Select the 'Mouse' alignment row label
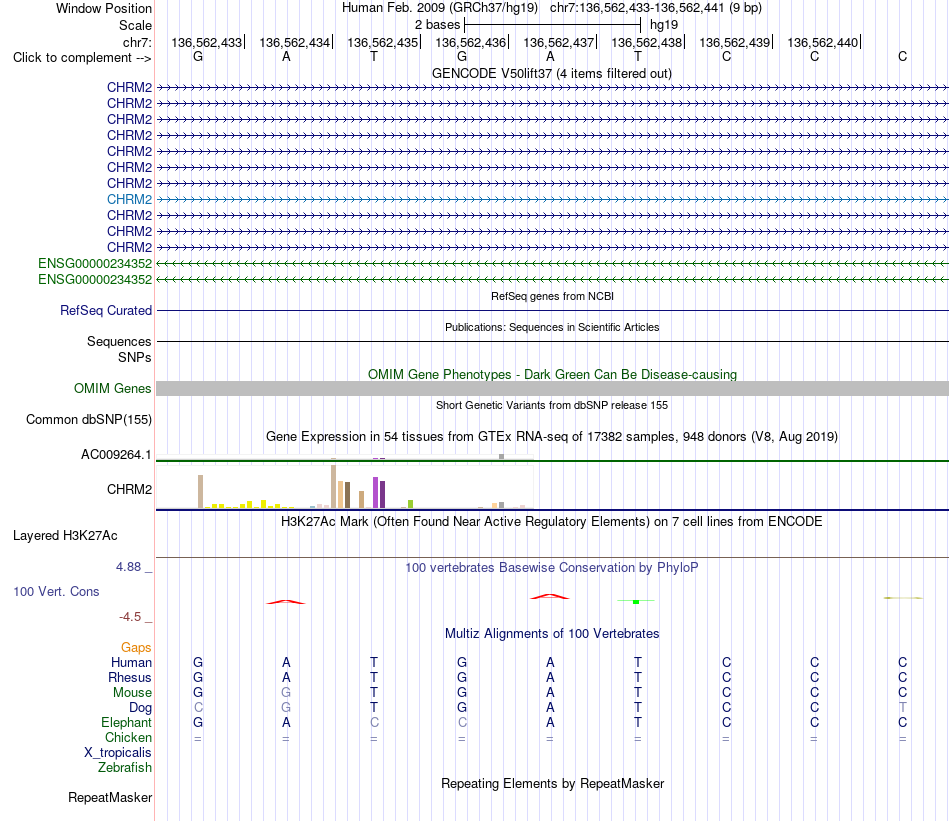 pyautogui.click(x=132, y=693)
